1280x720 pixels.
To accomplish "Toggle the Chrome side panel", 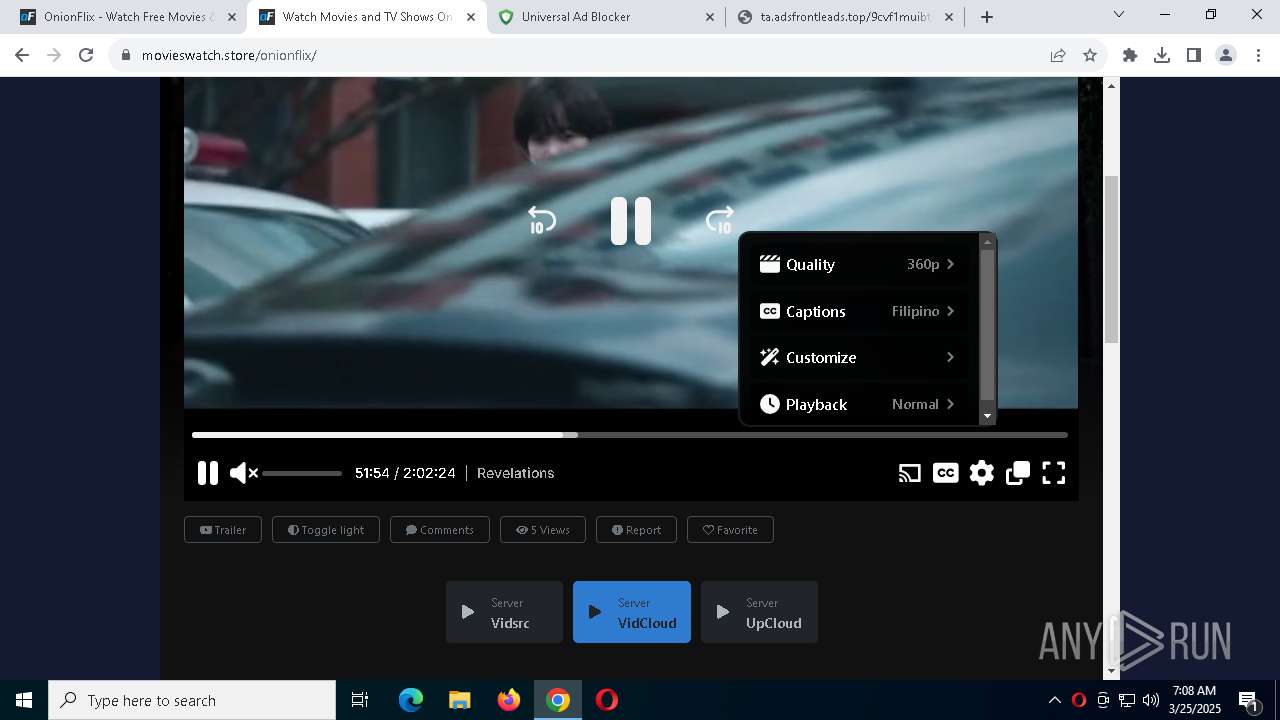I will point(1194,55).
